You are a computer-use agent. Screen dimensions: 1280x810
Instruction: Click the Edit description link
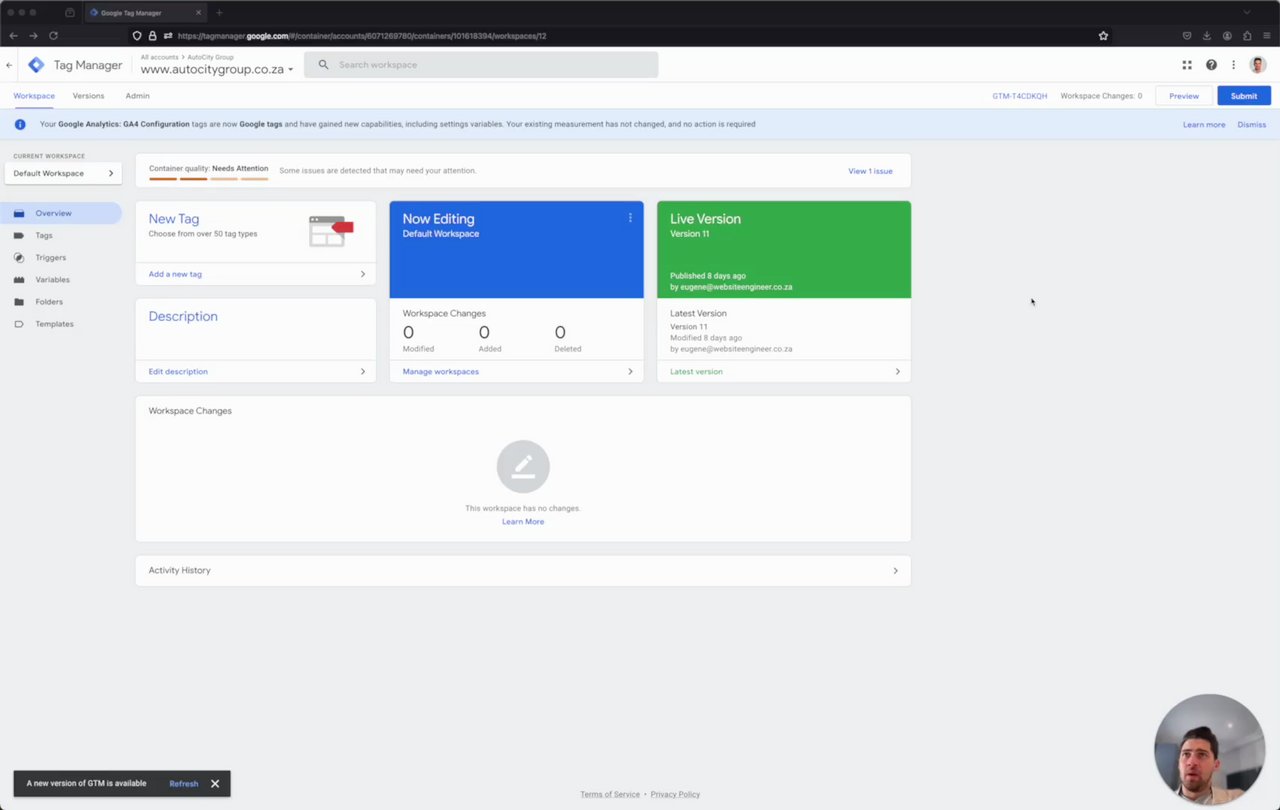click(x=178, y=371)
